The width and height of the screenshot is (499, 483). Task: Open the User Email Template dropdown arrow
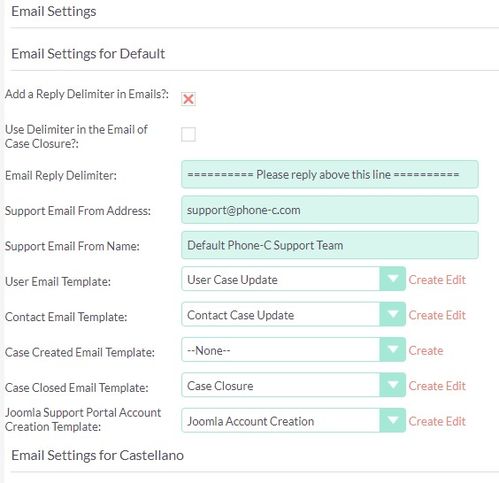tap(393, 279)
